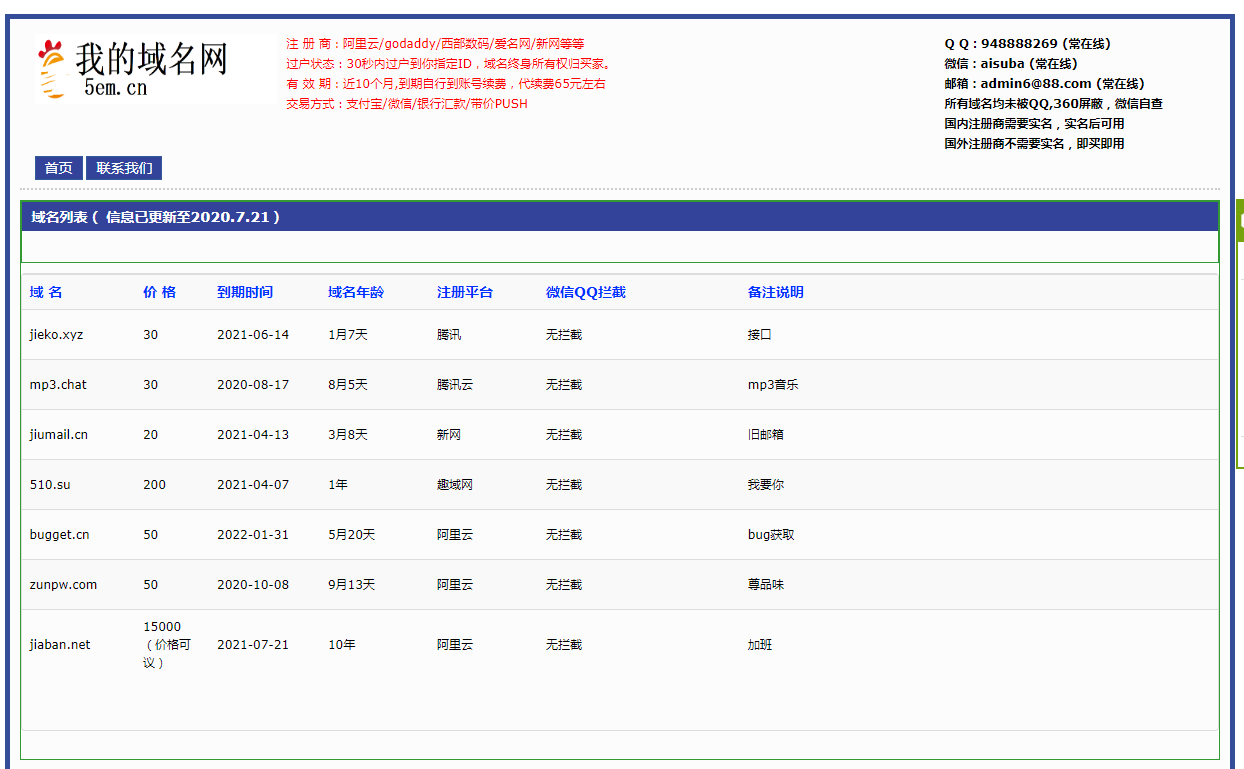Screen dimensions: 1244x769
Task: Select the jieko.xyz domain entry
Action: (57, 335)
